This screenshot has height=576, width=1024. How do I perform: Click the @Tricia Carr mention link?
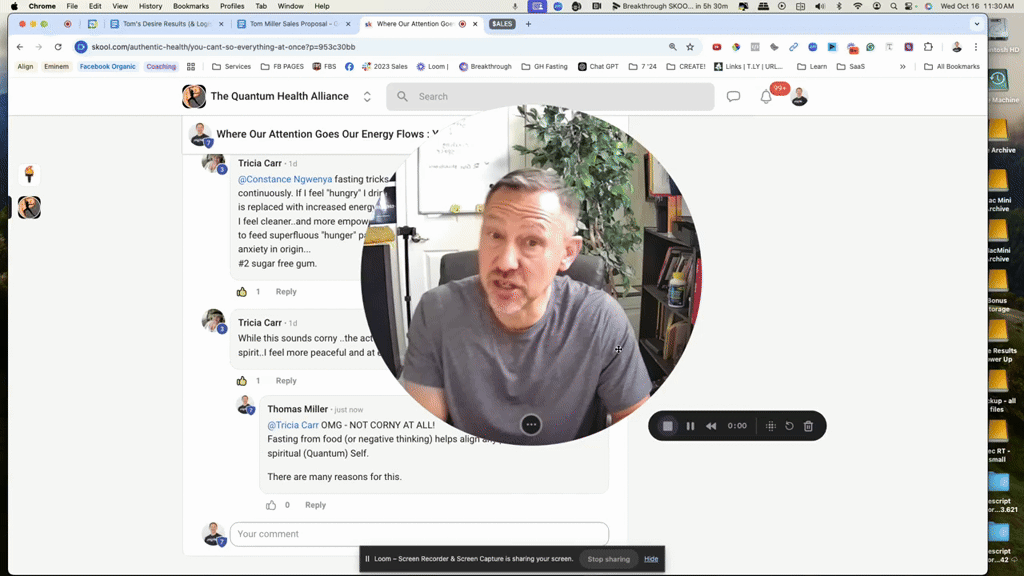click(293, 424)
